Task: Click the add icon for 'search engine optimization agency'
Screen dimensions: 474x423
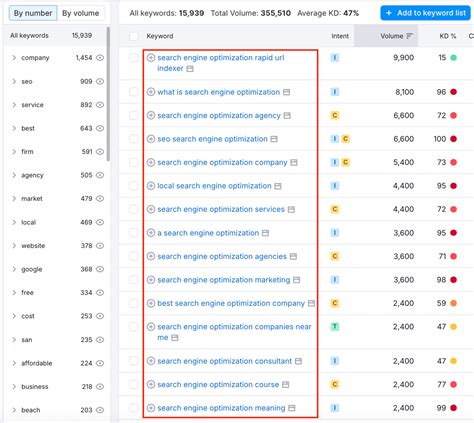Action: [151, 115]
